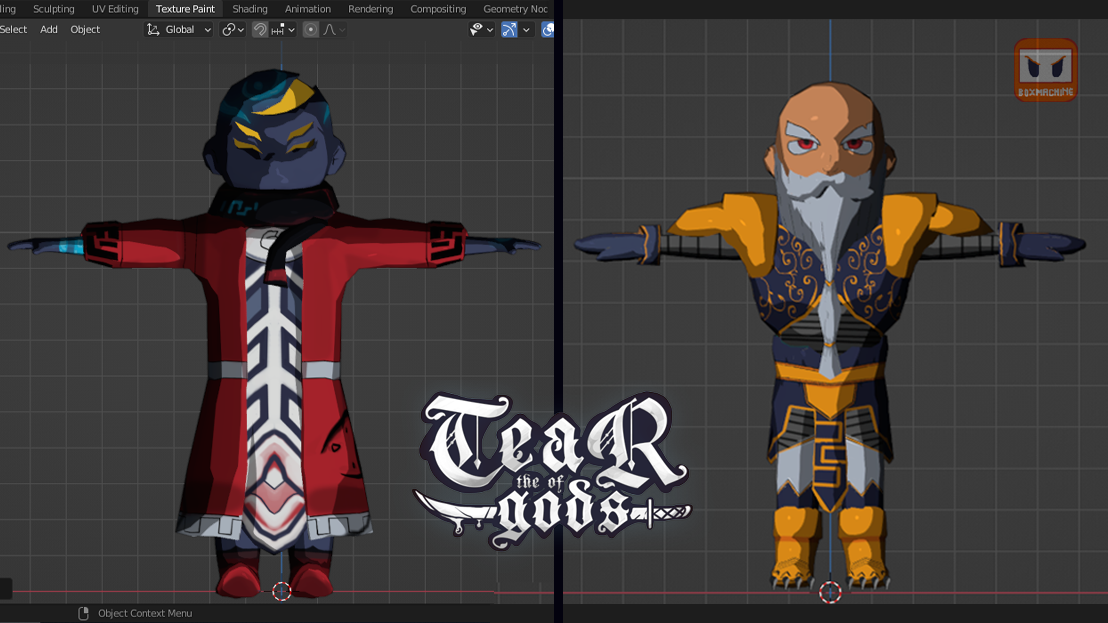Screen dimensions: 1108x623
Task: Click the mouse icon in status bar
Action: click(x=83, y=613)
